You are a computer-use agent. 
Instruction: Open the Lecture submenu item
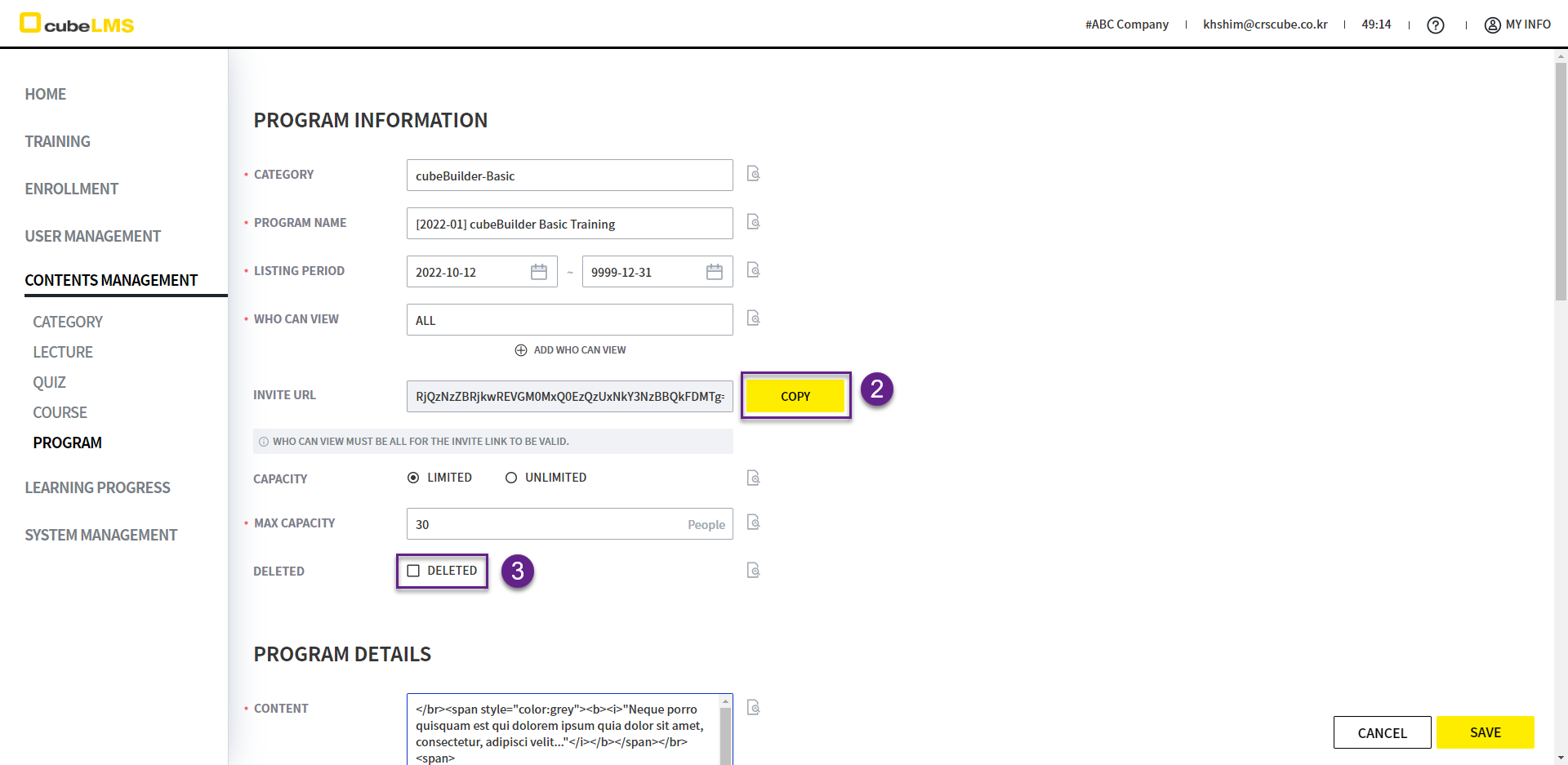pyautogui.click(x=63, y=352)
